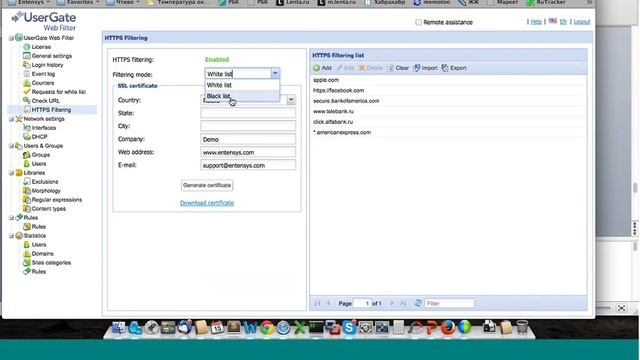This screenshot has height=360, width=640.
Task: Click the Web address input field
Action: click(x=248, y=152)
